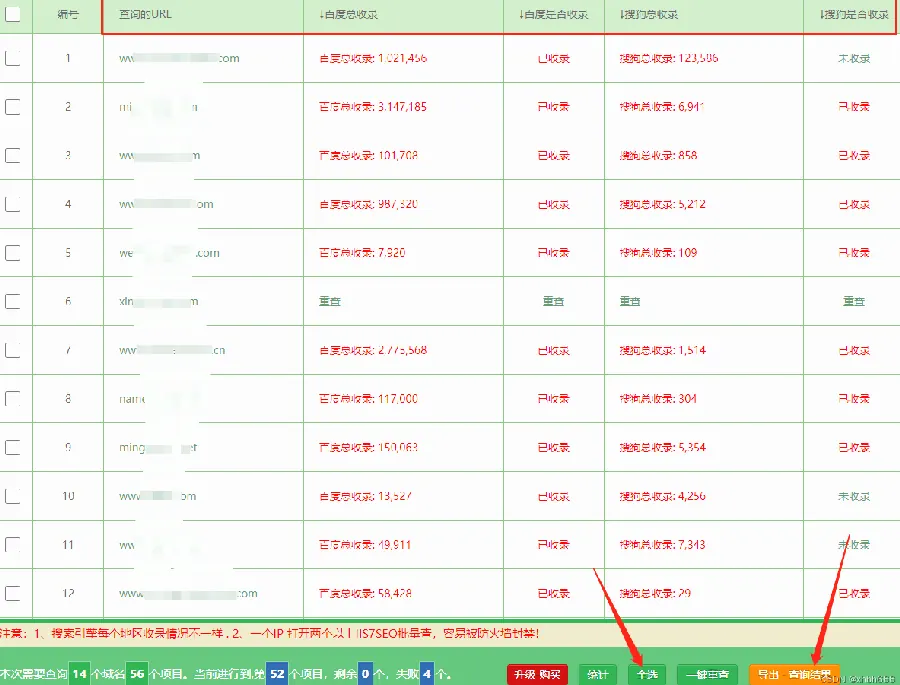
Task: Sort by 搜狗总收录 column header
Action: pyautogui.click(x=649, y=14)
